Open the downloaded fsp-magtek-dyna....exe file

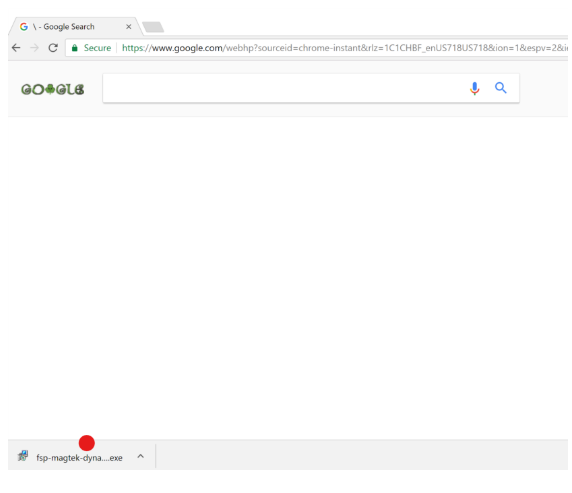[x=79, y=458]
